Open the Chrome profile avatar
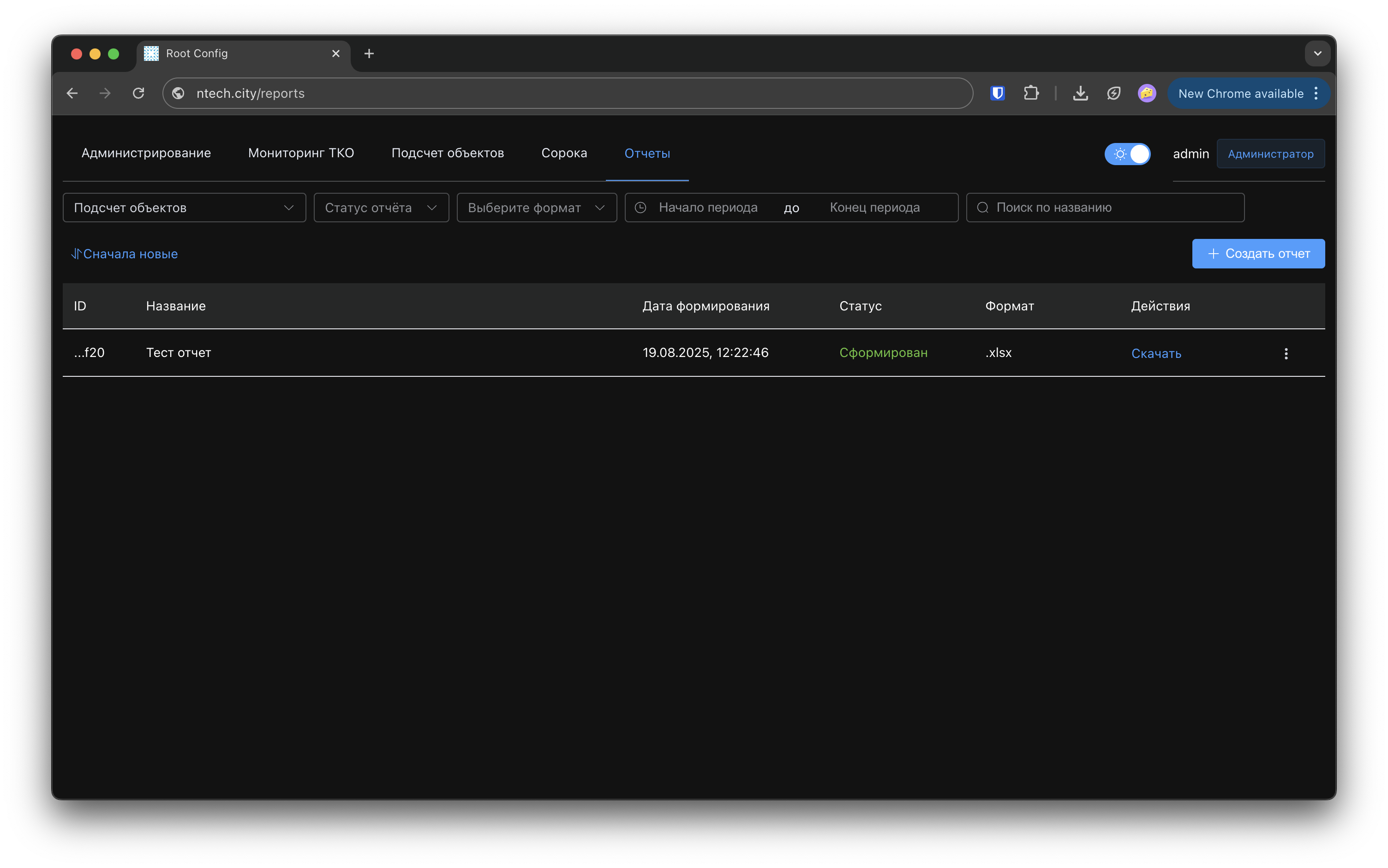Image resolution: width=1388 pixels, height=868 pixels. click(1146, 93)
